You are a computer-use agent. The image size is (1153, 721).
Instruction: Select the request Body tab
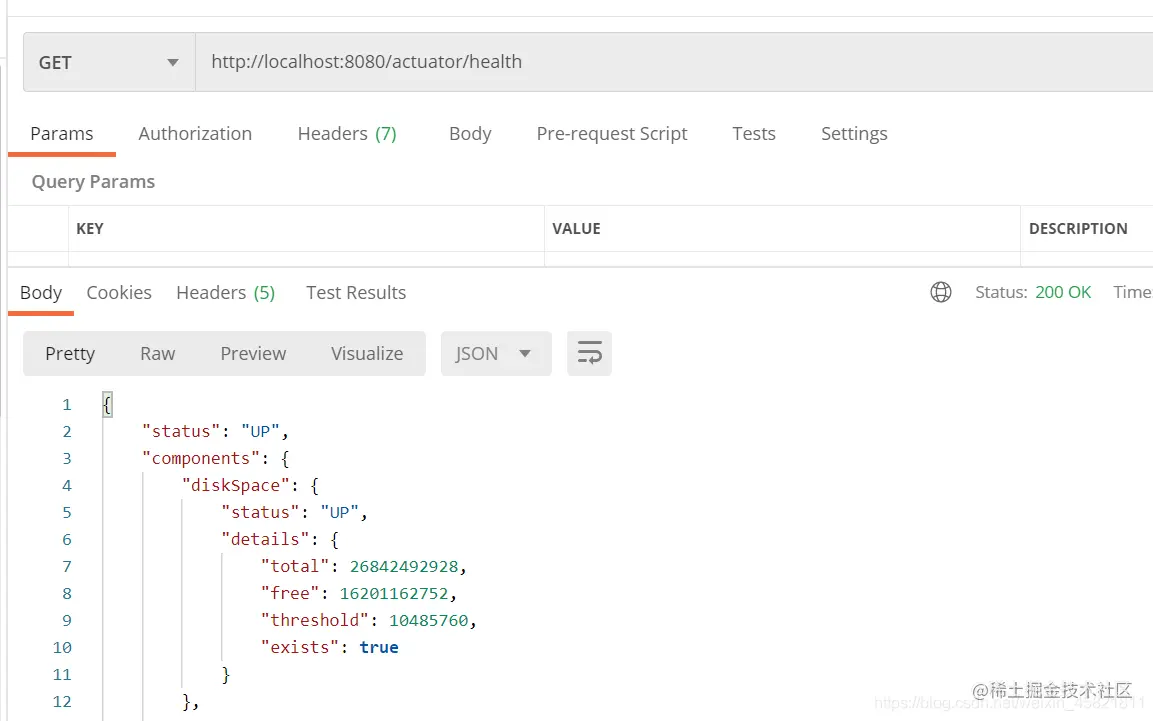coord(470,134)
